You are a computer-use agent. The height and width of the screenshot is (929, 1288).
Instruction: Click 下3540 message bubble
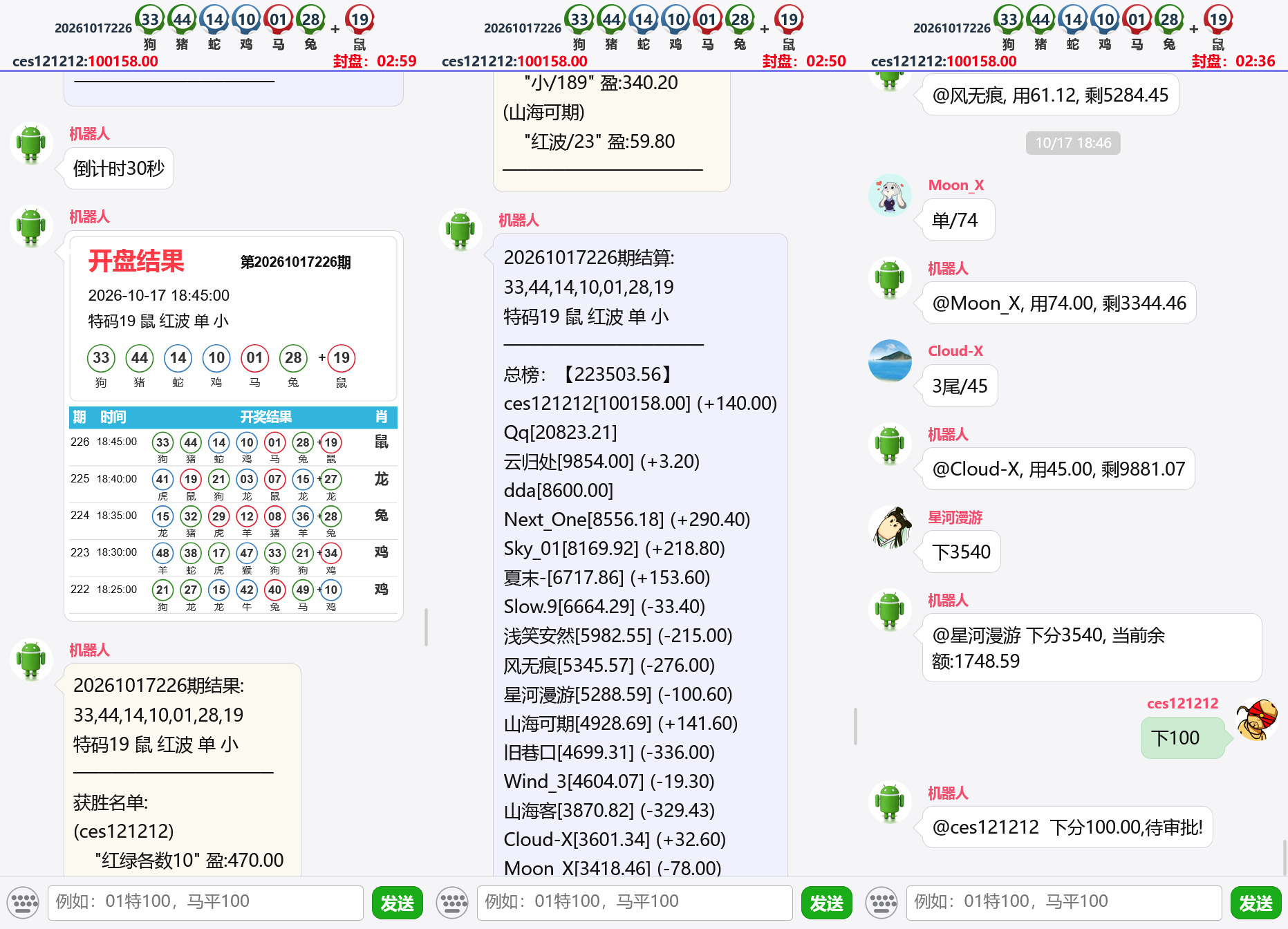(961, 552)
